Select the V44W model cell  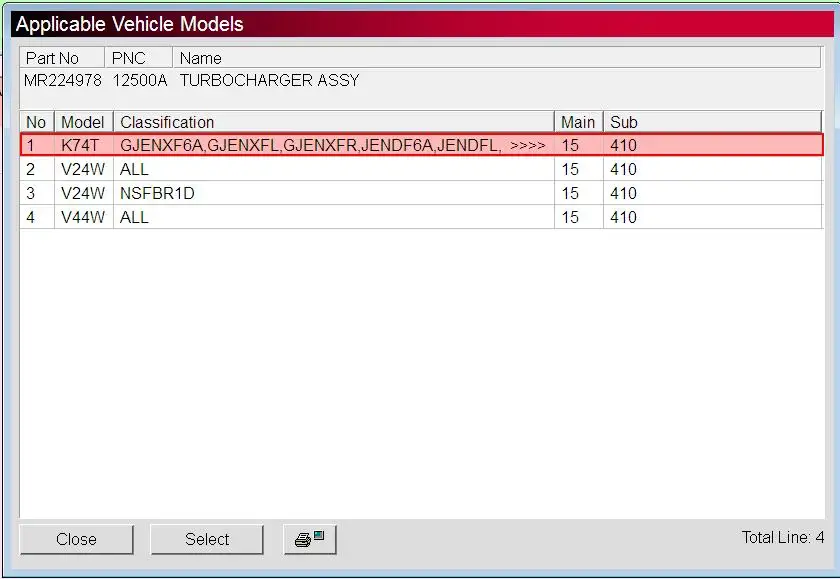coord(83,217)
